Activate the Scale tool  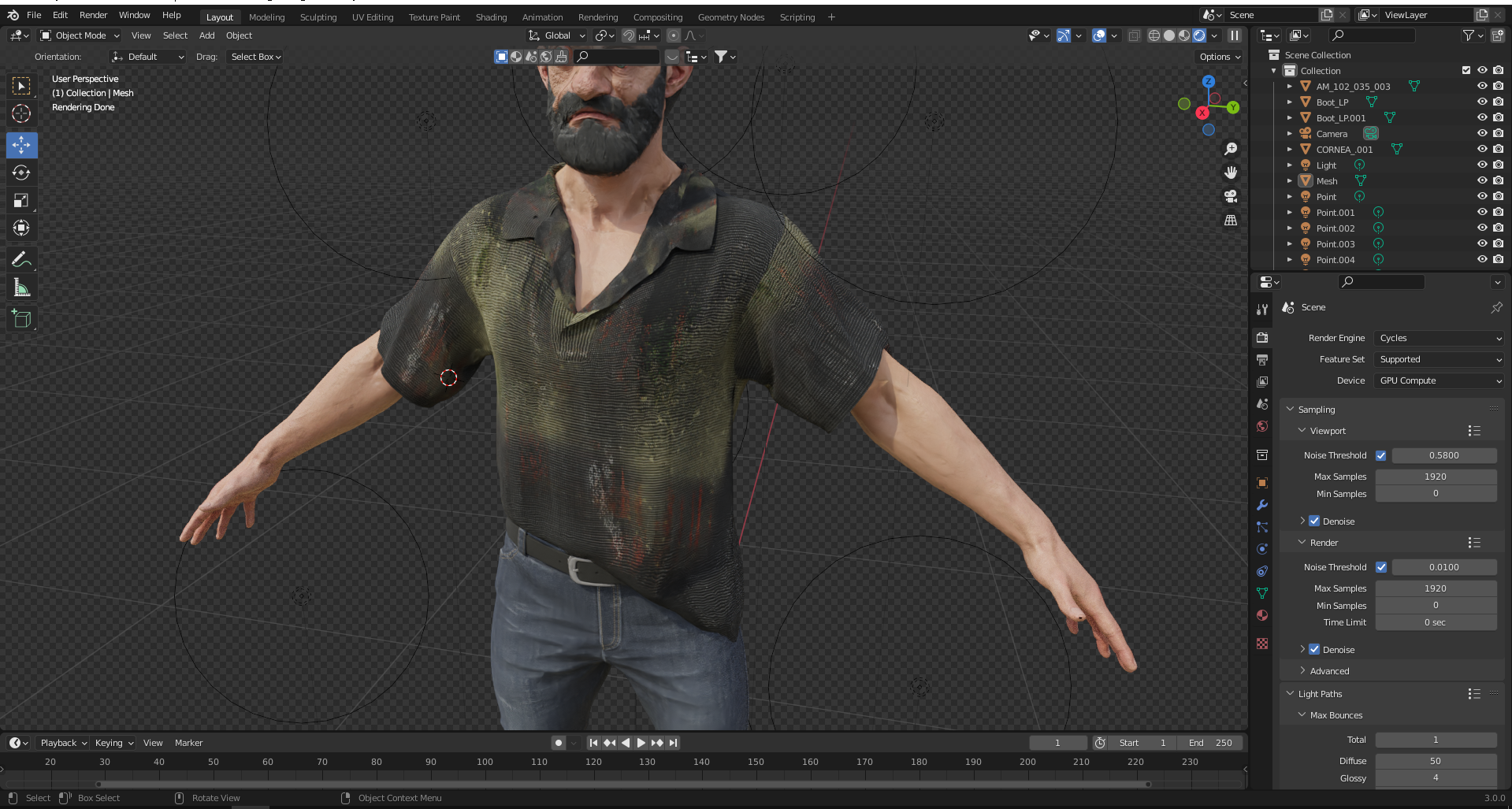click(x=21, y=200)
